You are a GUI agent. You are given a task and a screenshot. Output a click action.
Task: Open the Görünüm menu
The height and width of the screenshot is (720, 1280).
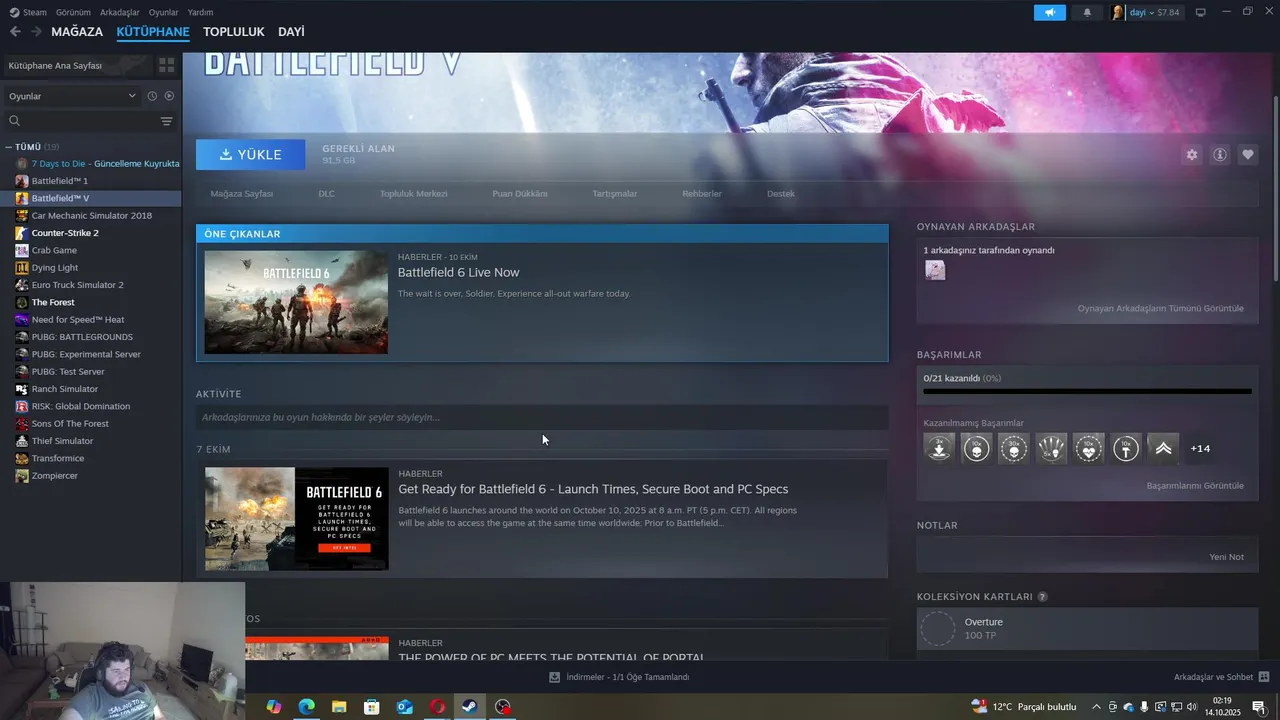point(73,12)
